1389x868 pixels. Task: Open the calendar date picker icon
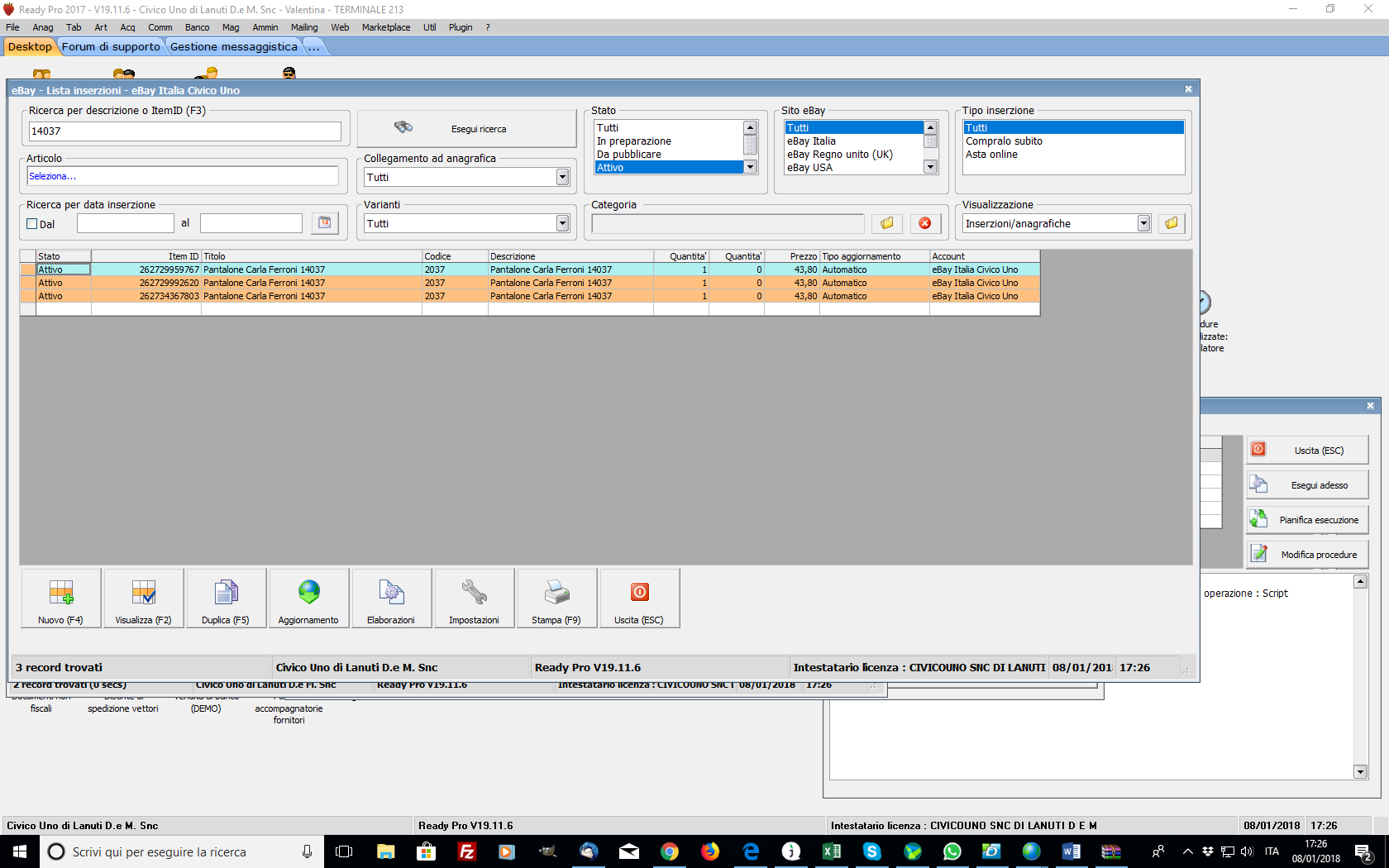(325, 223)
